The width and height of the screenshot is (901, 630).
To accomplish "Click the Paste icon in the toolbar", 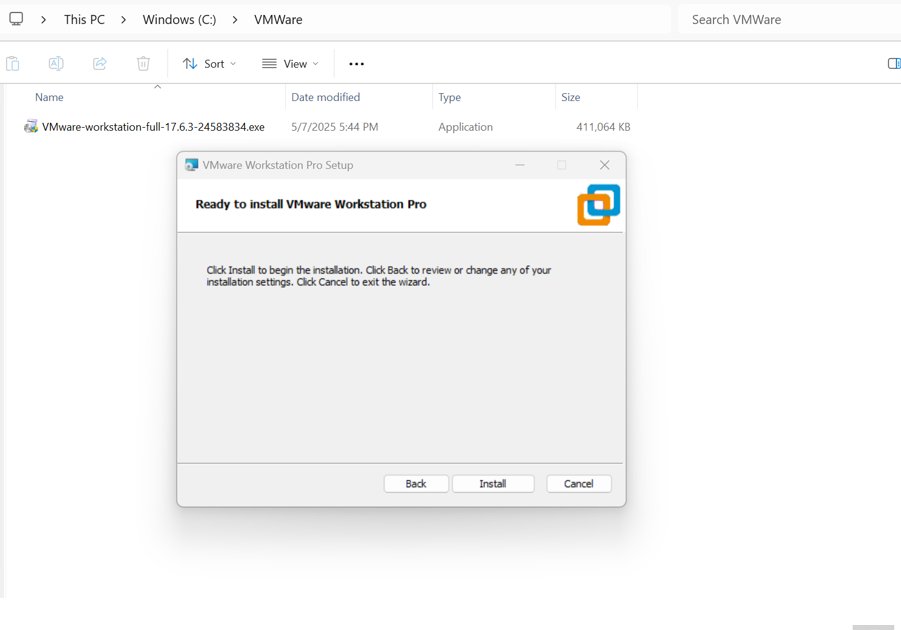I will tap(13, 63).
